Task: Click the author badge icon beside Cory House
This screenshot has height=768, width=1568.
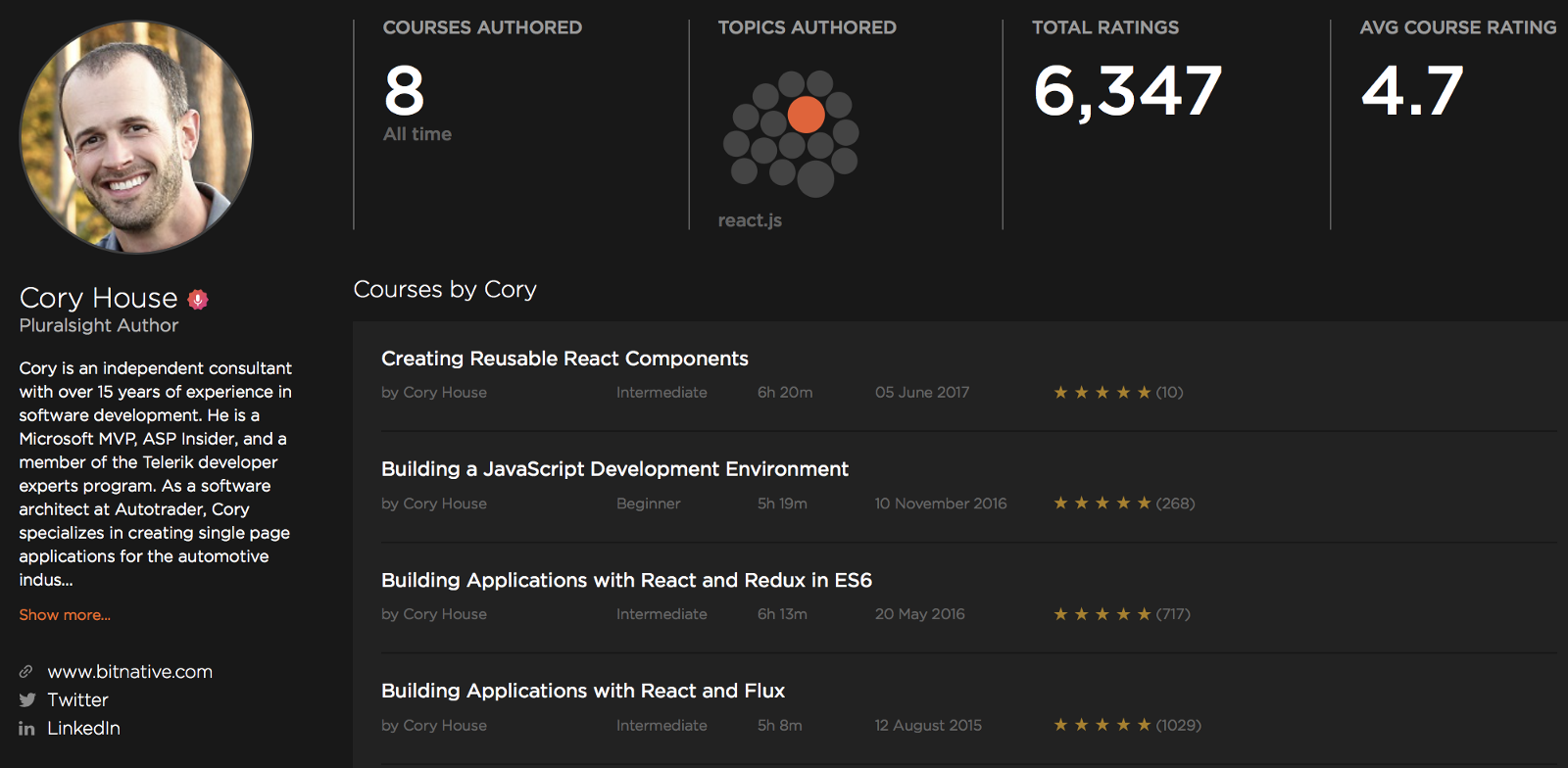Action: 198,299
